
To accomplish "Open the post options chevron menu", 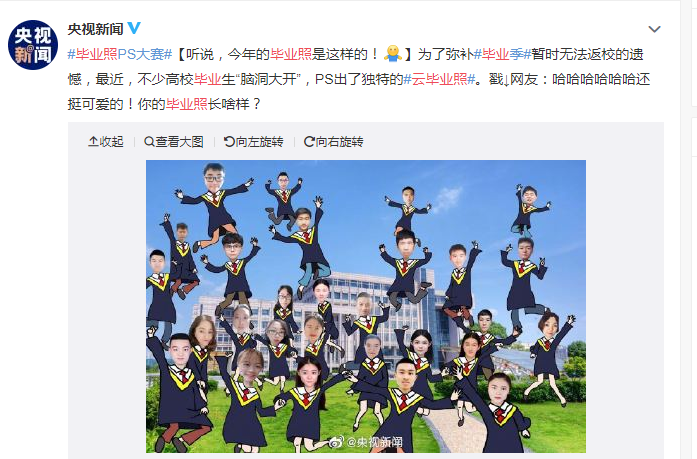I will coord(654,29).
